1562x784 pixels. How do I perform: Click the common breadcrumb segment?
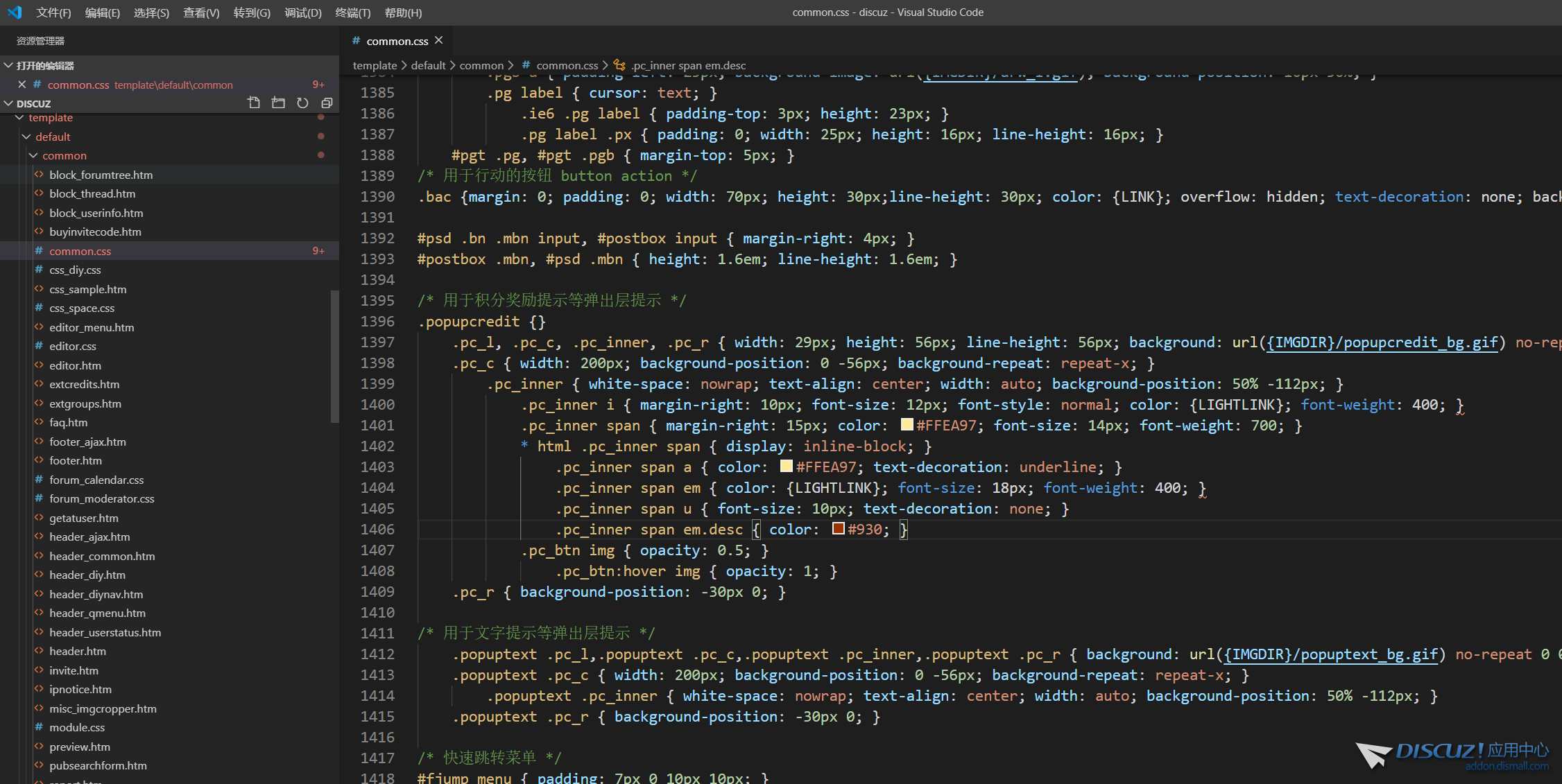coord(481,65)
